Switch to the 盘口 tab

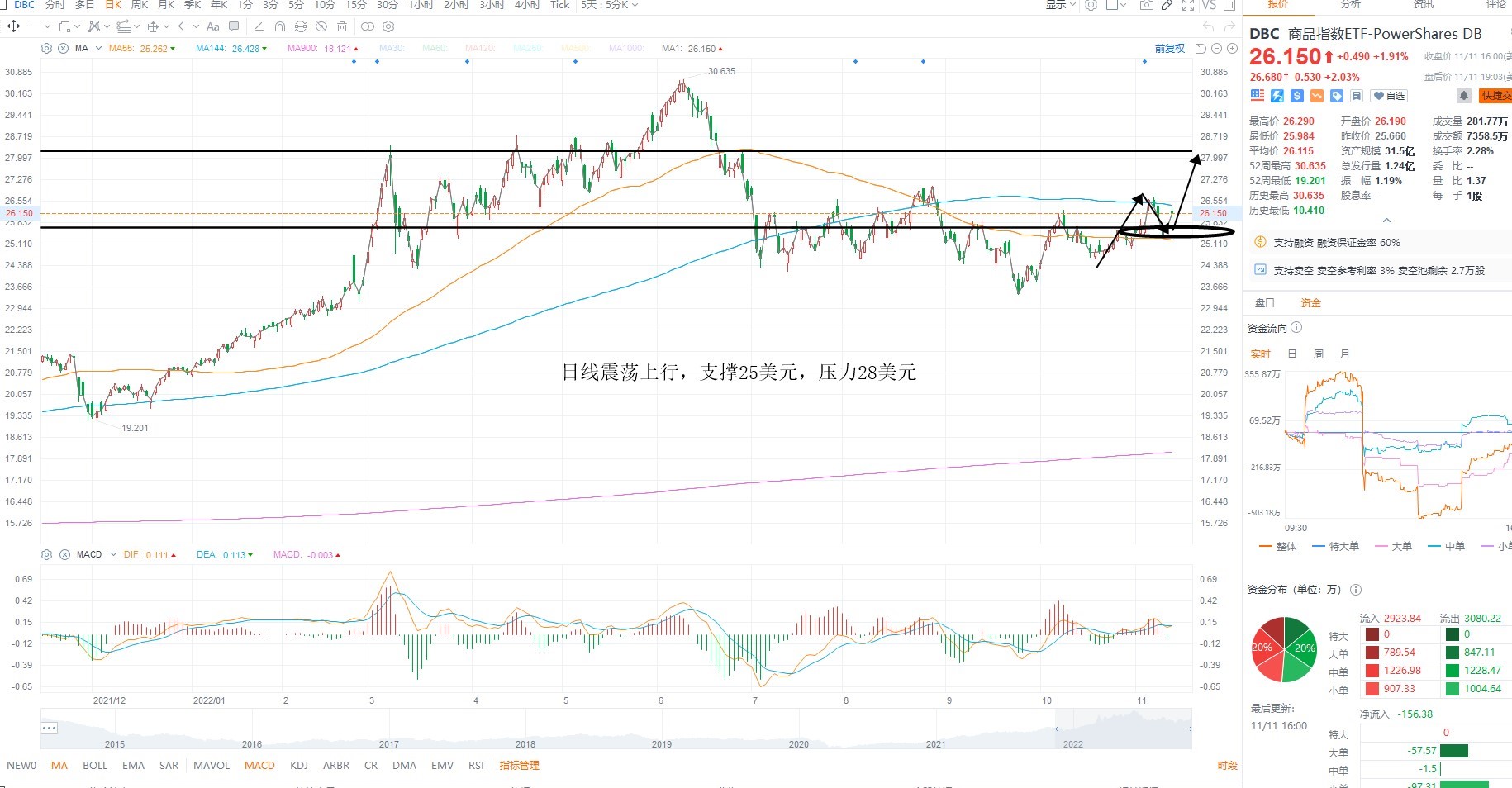click(1264, 303)
